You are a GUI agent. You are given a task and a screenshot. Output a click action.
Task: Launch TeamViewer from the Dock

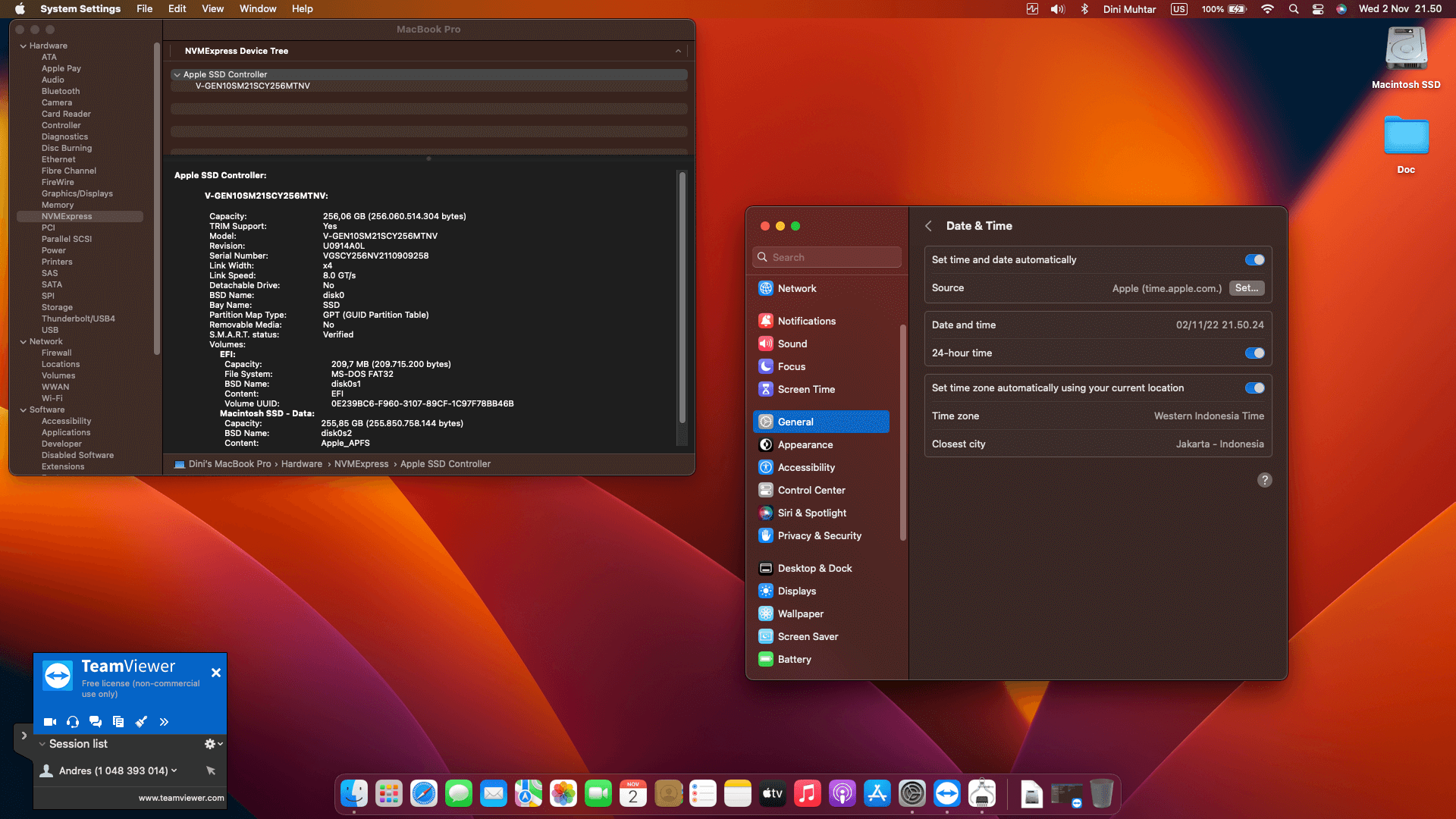point(947,793)
